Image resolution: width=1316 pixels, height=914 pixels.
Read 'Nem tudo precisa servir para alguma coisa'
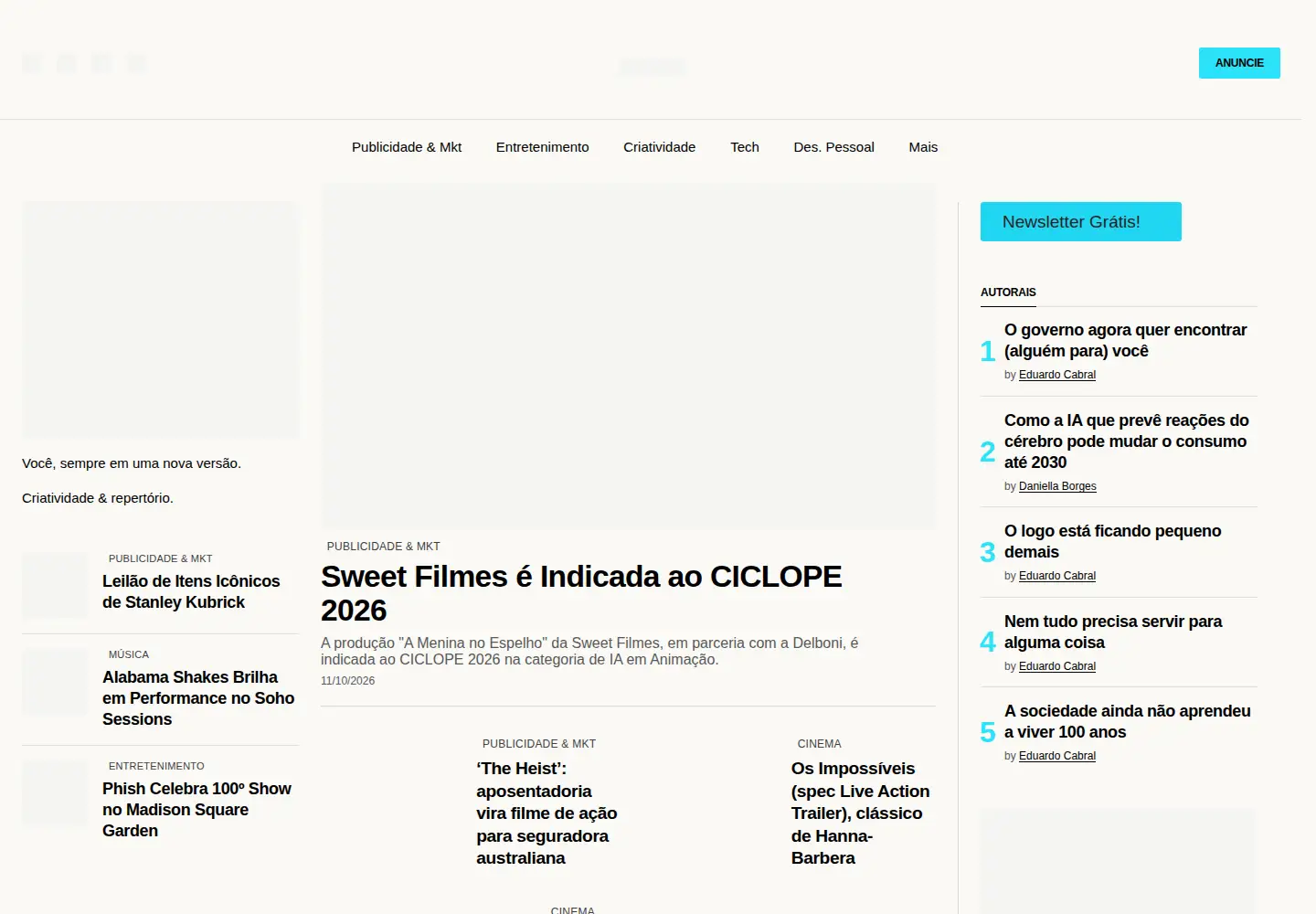1113,632
